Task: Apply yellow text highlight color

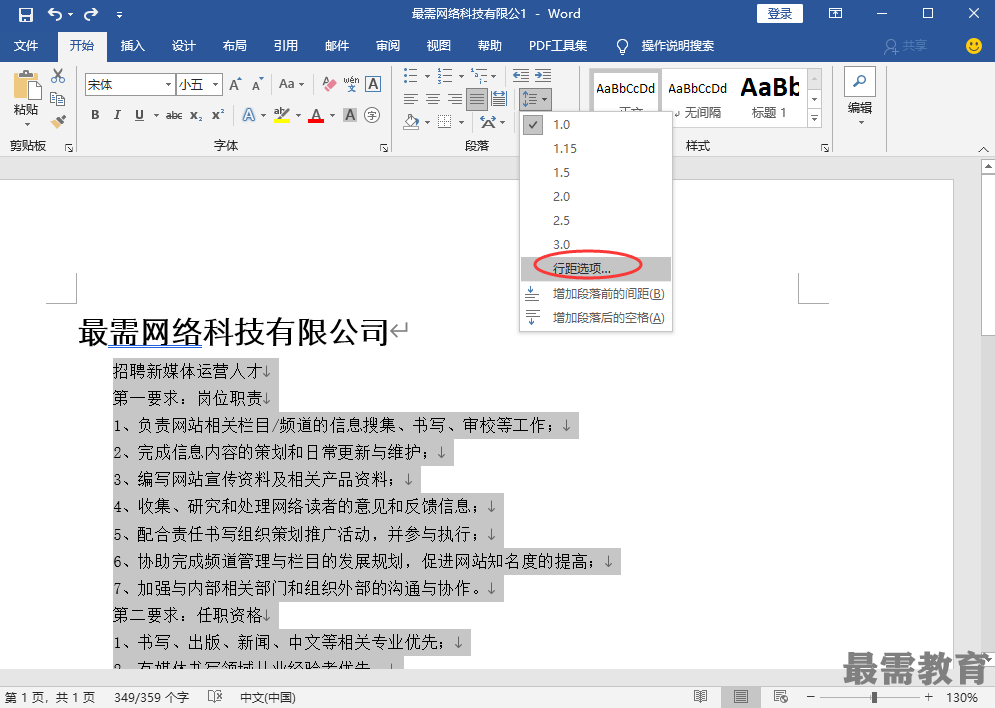Action: 281,115
